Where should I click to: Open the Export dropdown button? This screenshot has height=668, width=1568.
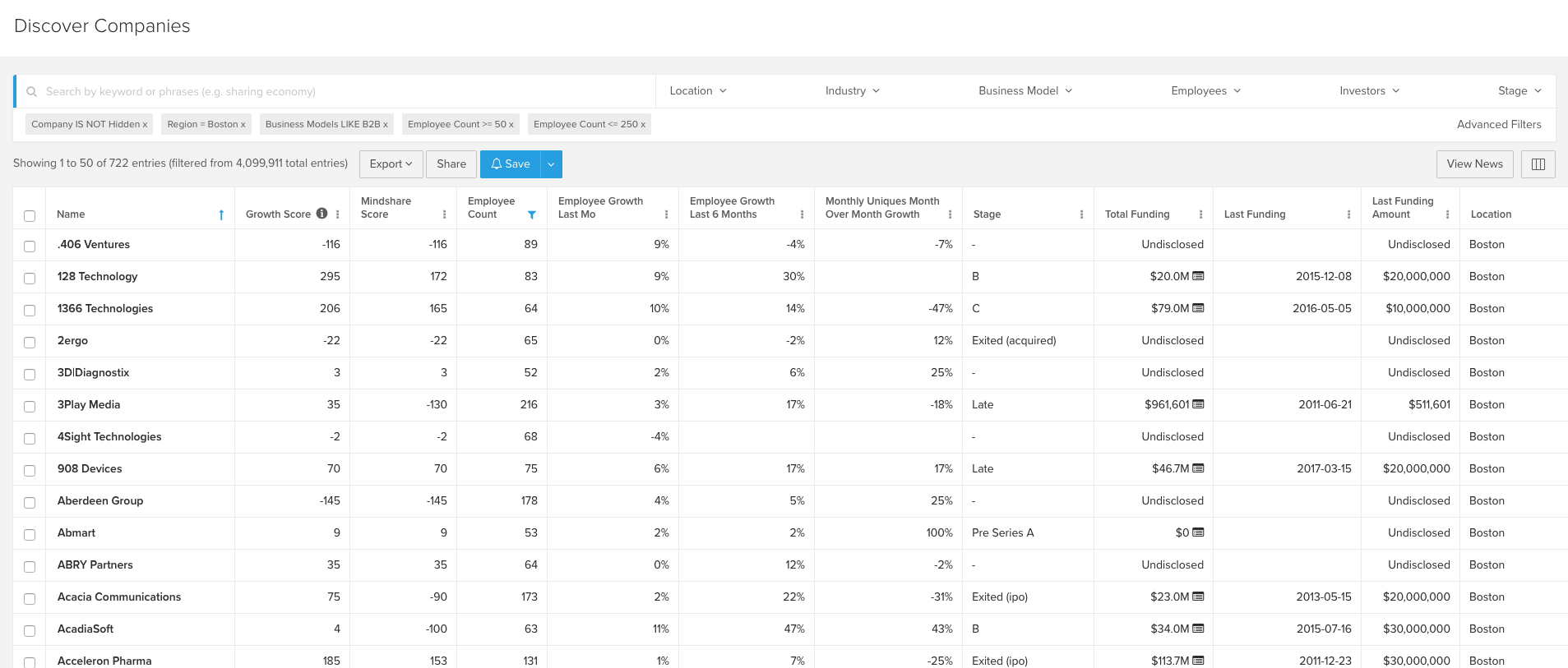point(391,164)
